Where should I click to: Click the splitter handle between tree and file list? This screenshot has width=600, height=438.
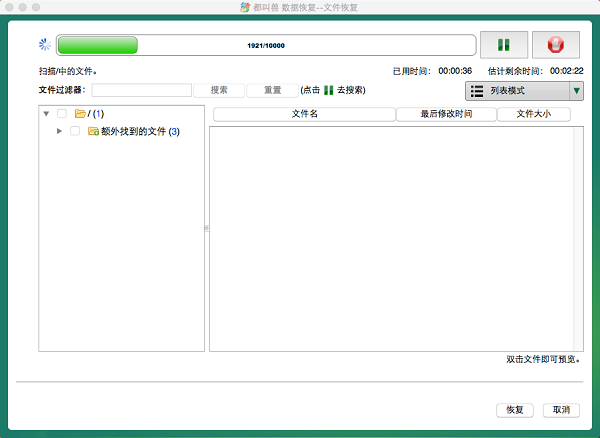click(x=207, y=228)
